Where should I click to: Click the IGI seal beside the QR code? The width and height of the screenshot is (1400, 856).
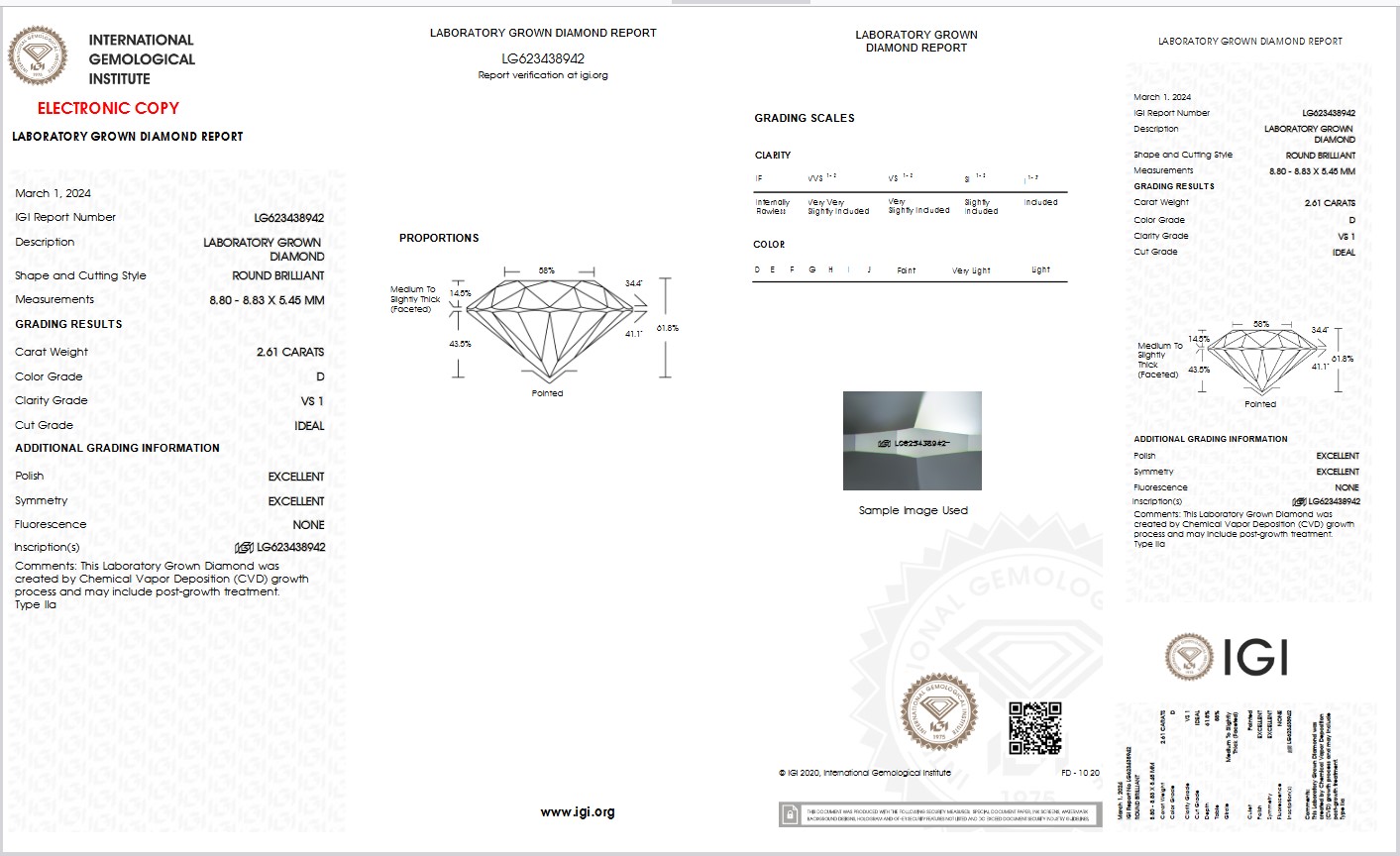point(938,711)
